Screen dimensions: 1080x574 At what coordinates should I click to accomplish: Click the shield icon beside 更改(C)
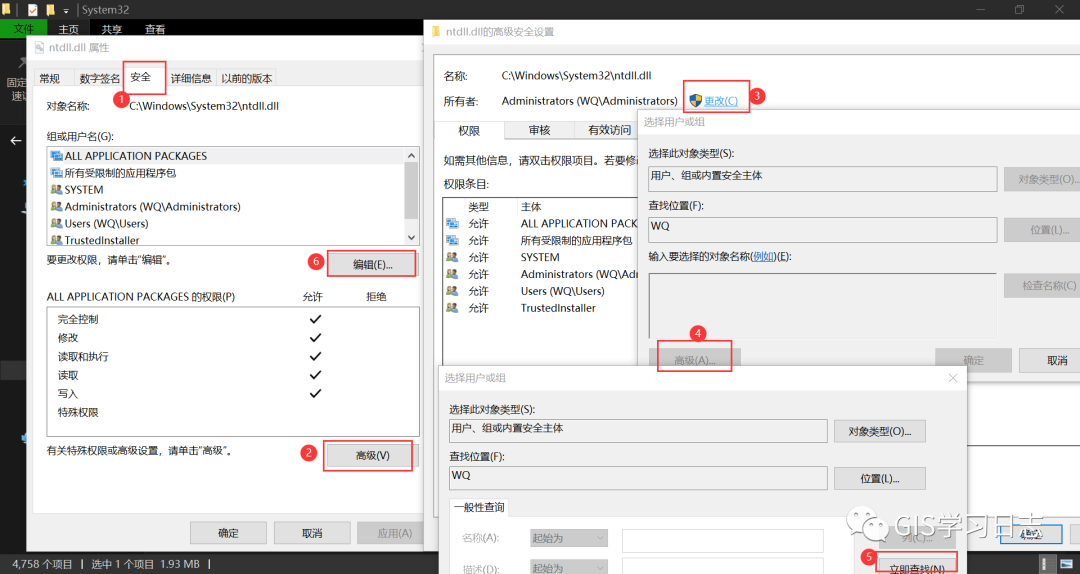click(695, 101)
